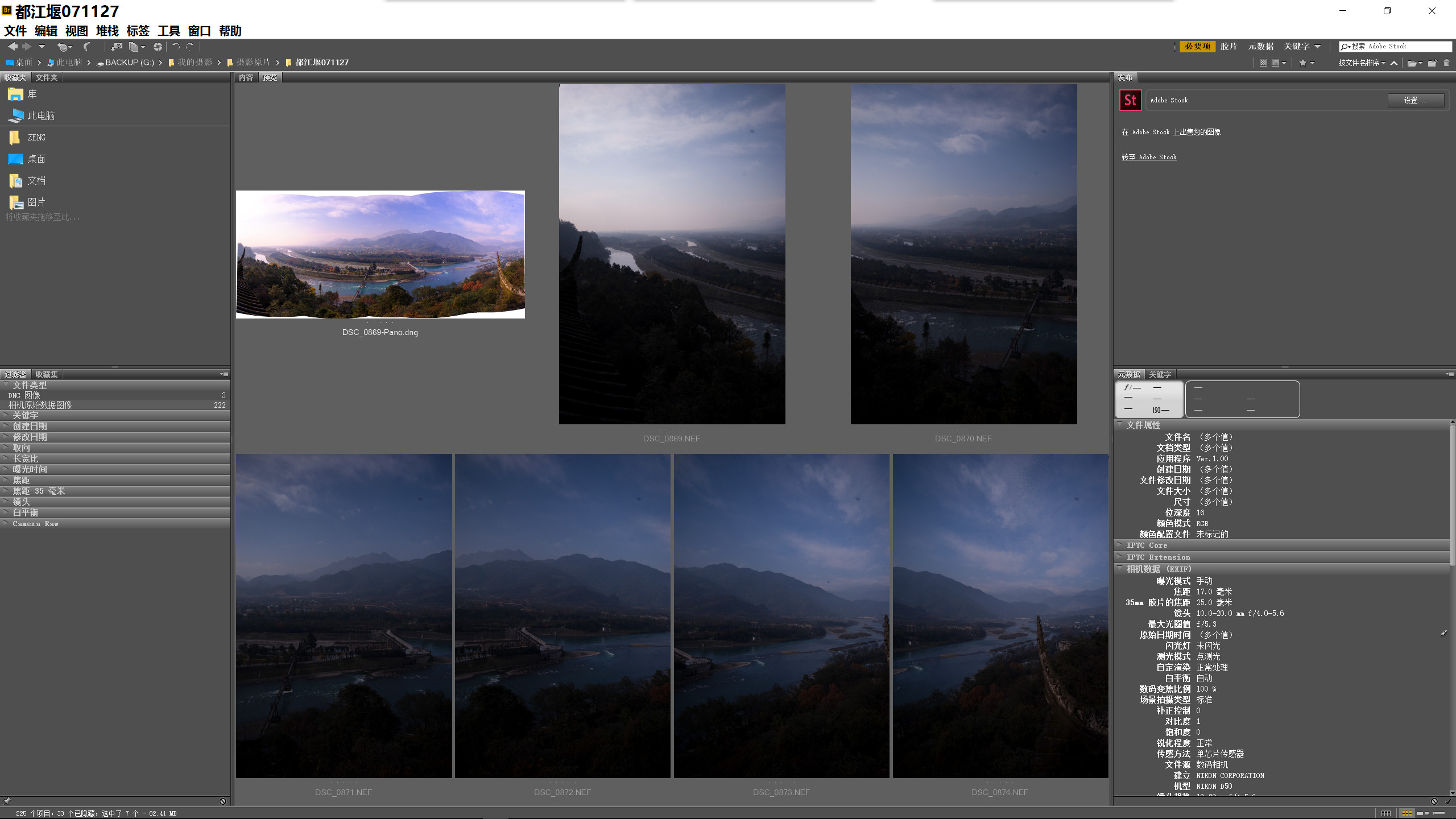Follow the 转至 Adobe Stock link
This screenshot has height=819, width=1456.
click(1149, 157)
